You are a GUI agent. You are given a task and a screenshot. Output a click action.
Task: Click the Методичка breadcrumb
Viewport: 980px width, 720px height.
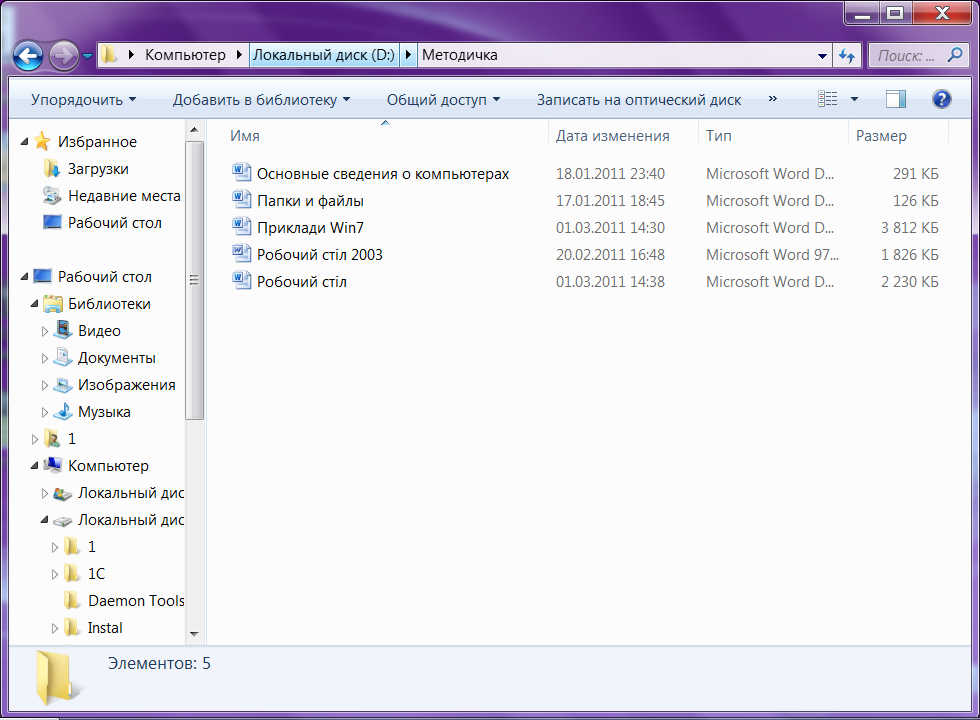point(459,55)
